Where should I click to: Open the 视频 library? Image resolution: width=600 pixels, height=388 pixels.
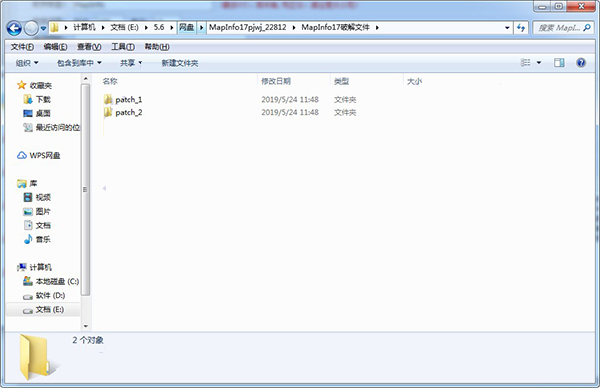tap(43, 197)
